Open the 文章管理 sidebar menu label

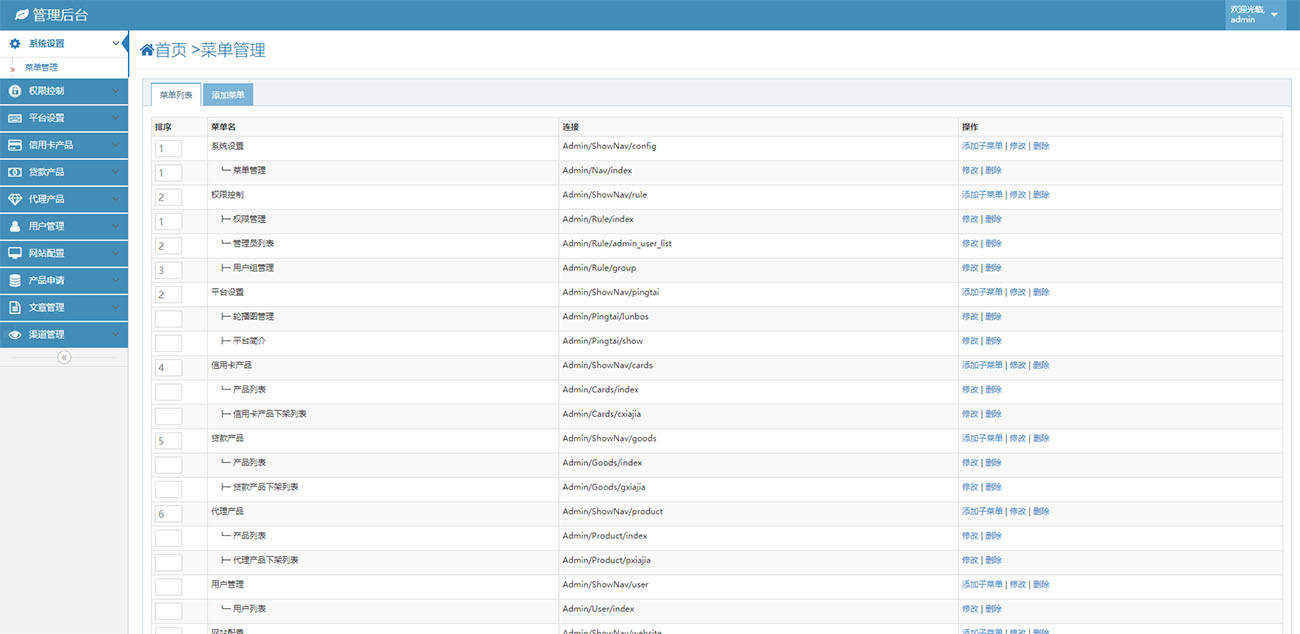pos(46,307)
